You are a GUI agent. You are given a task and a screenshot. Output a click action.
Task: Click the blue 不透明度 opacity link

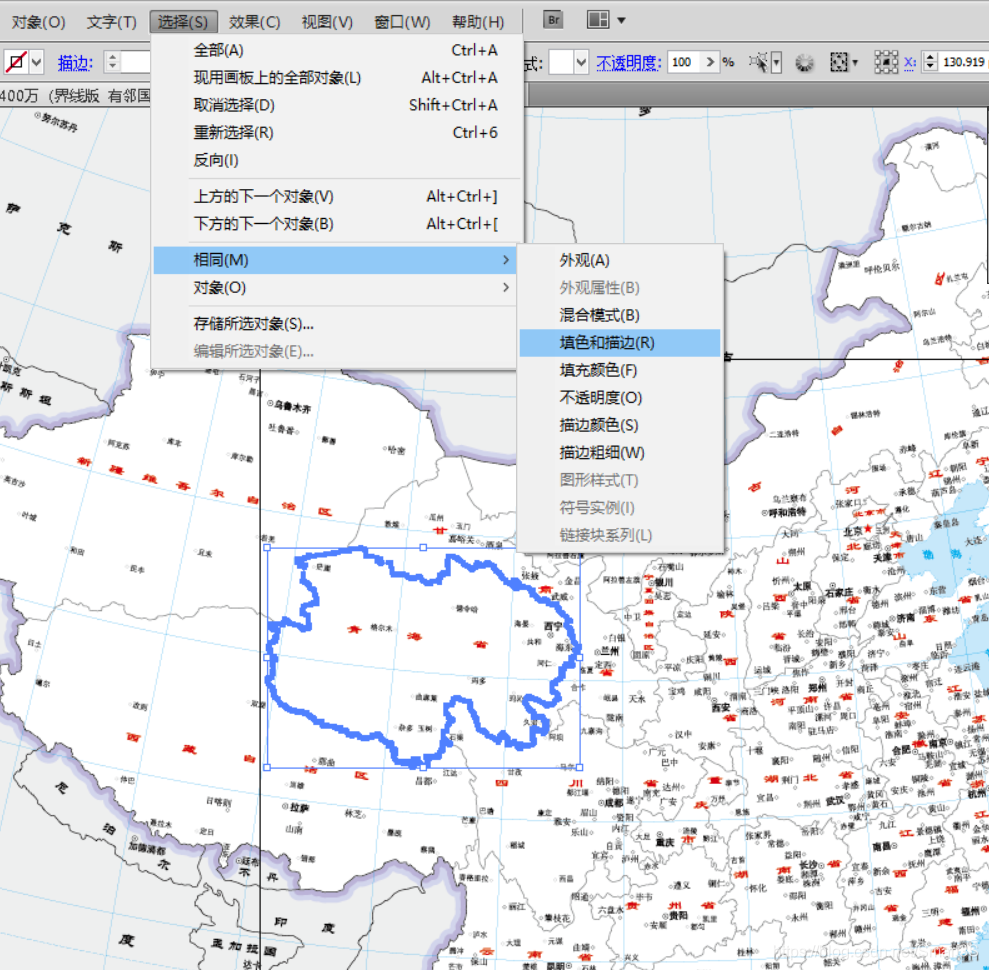pos(628,62)
